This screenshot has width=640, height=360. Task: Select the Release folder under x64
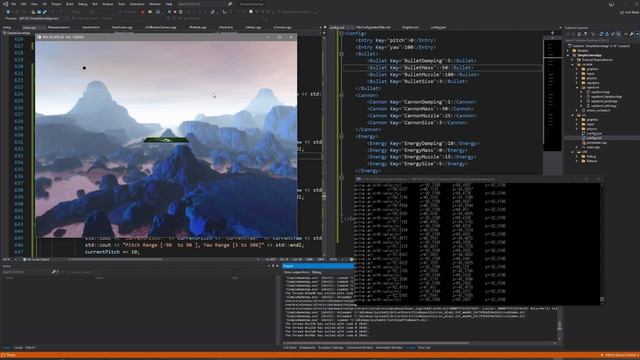[x=591, y=161]
